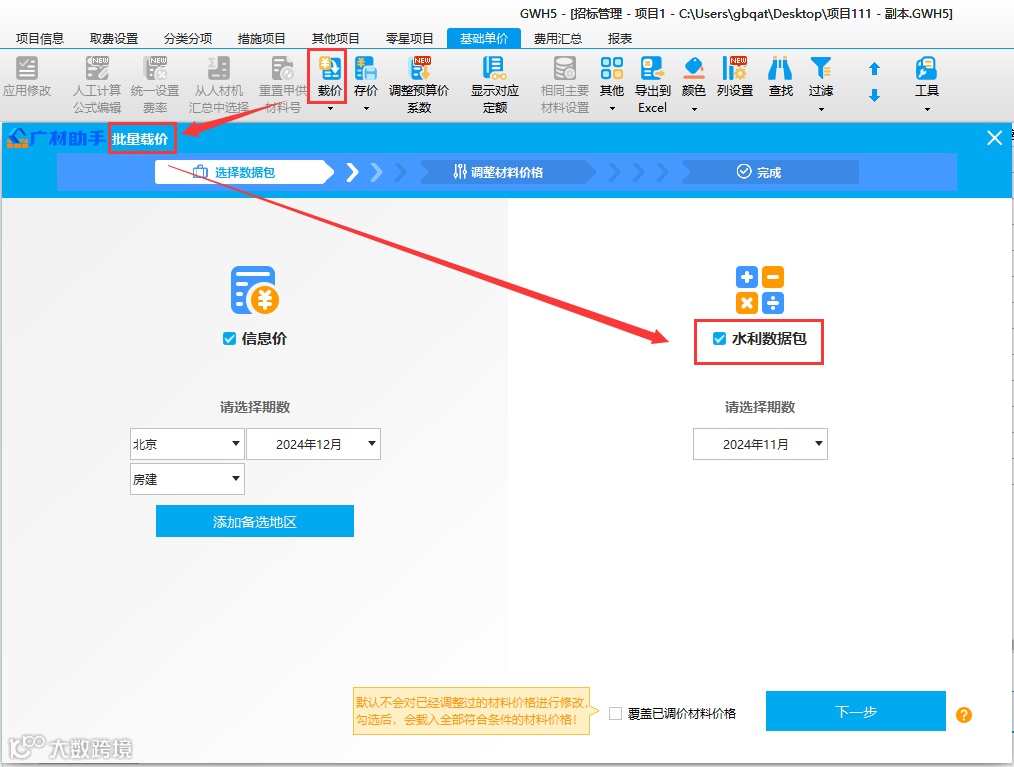Open the 2024年11月 period dropdown

coord(760,444)
